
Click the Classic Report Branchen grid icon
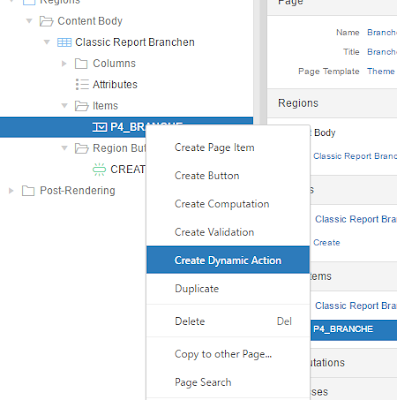tap(64, 43)
